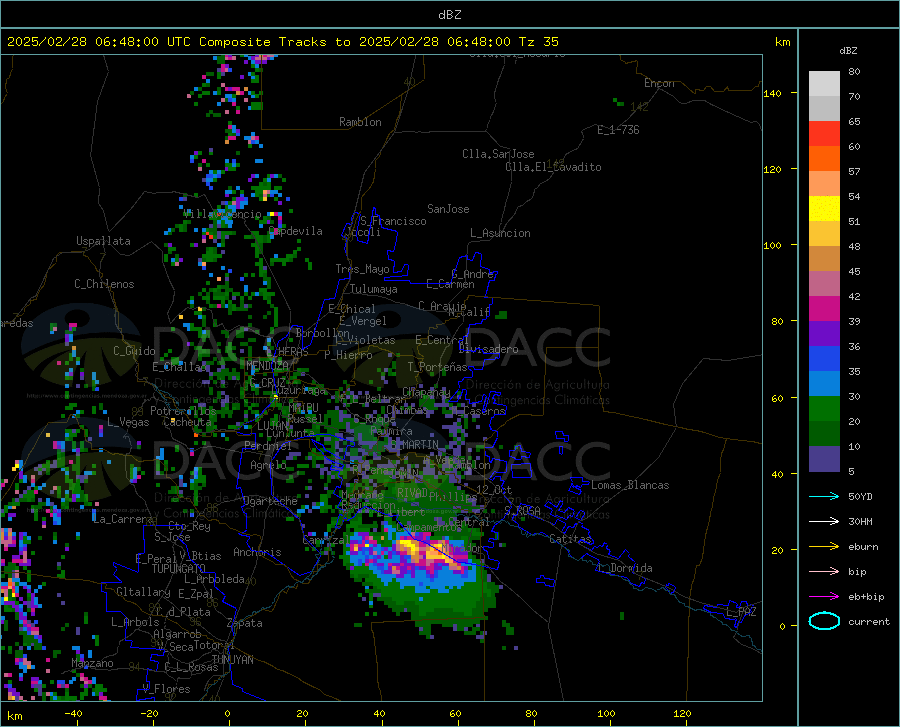Click the 'Composite Tracks' header timestamp line

coord(283,42)
